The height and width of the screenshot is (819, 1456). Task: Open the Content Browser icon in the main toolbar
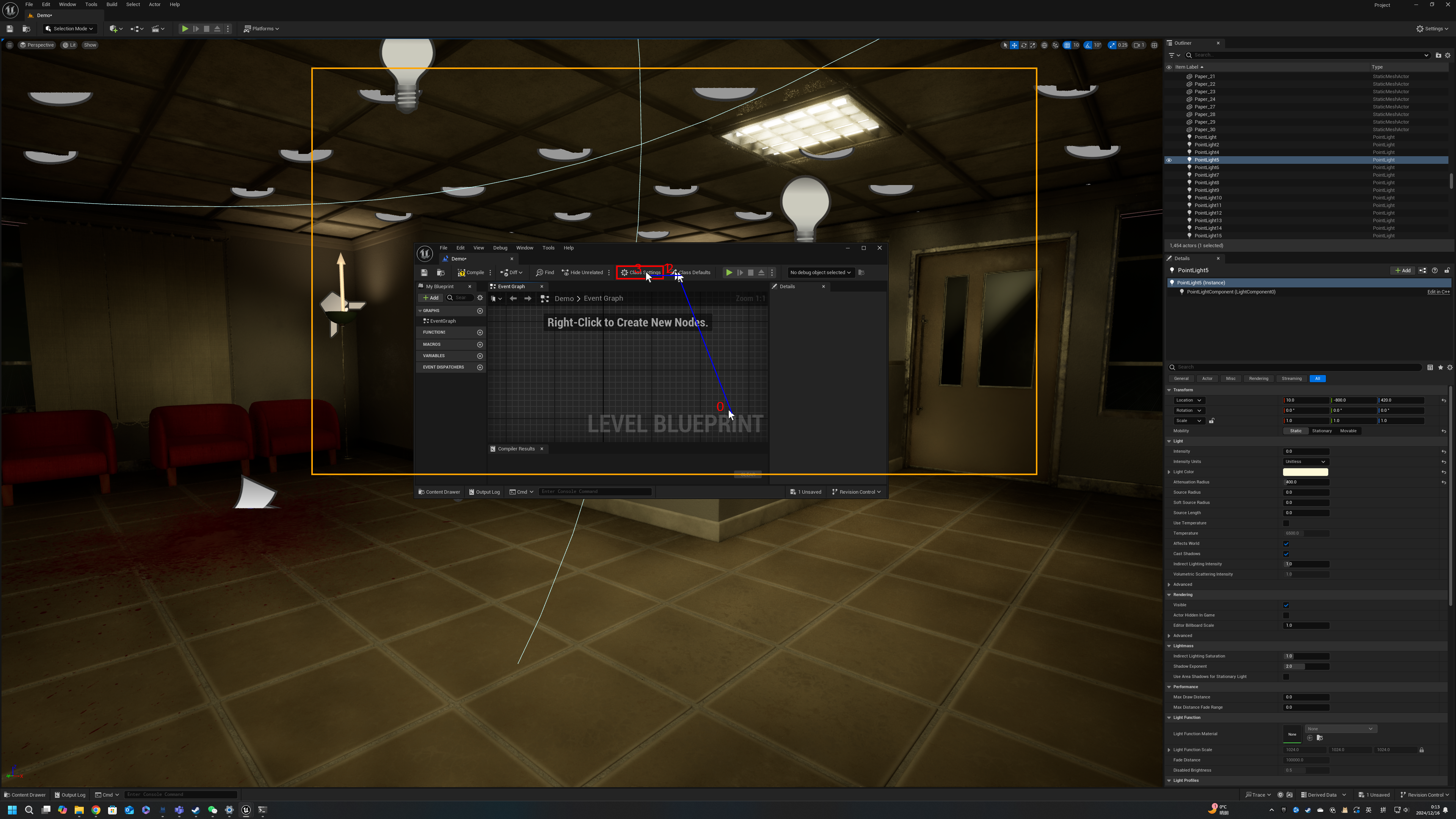(x=26, y=29)
